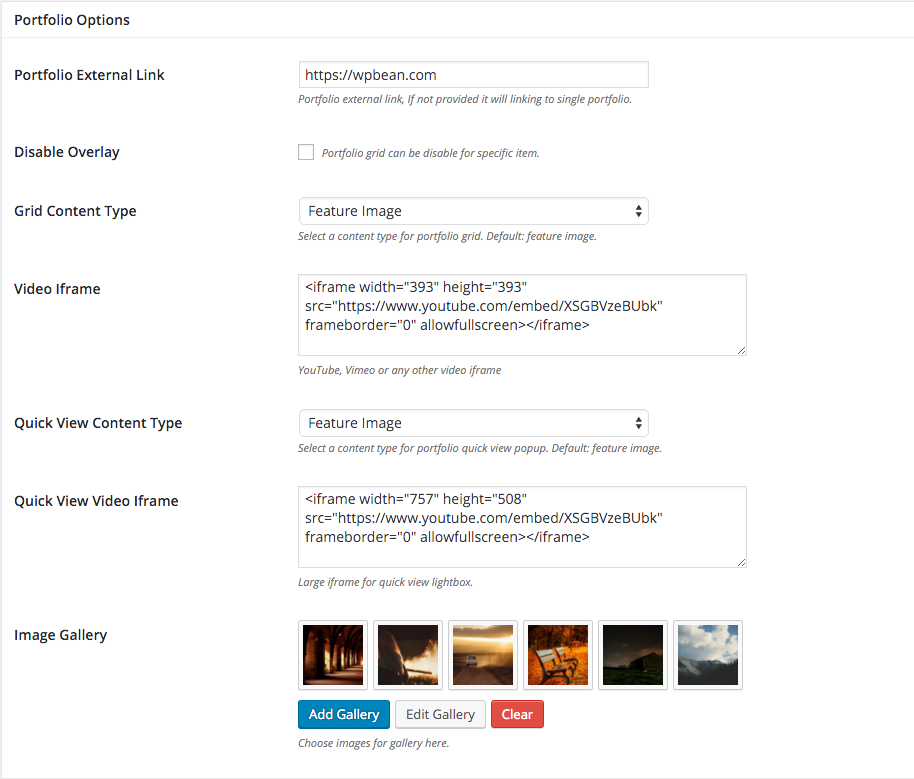The image size is (914, 779).
Task: Click the Portfolio External Link URL field
Action: [x=473, y=75]
